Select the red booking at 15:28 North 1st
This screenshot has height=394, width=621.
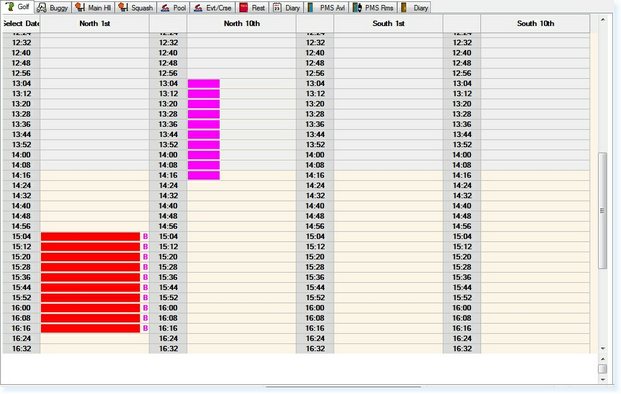coord(90,267)
